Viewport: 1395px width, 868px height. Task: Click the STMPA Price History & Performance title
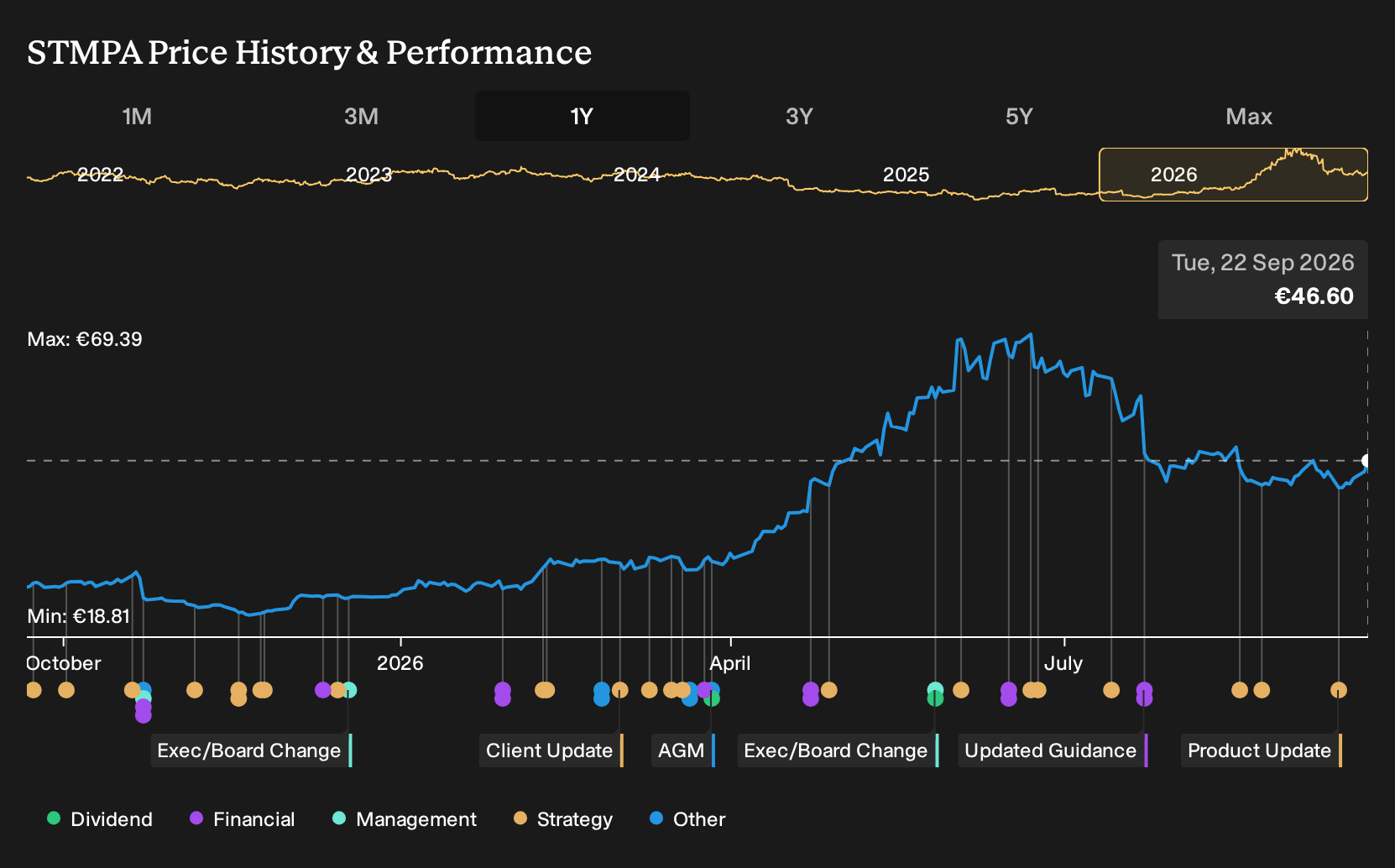310,53
